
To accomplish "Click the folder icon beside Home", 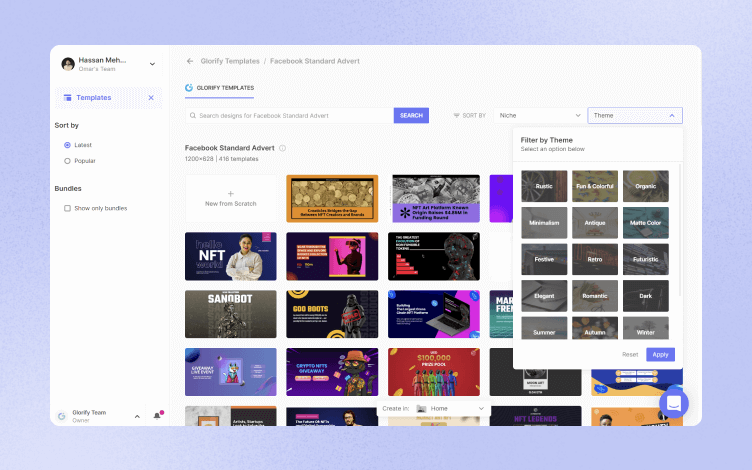I will [421, 409].
